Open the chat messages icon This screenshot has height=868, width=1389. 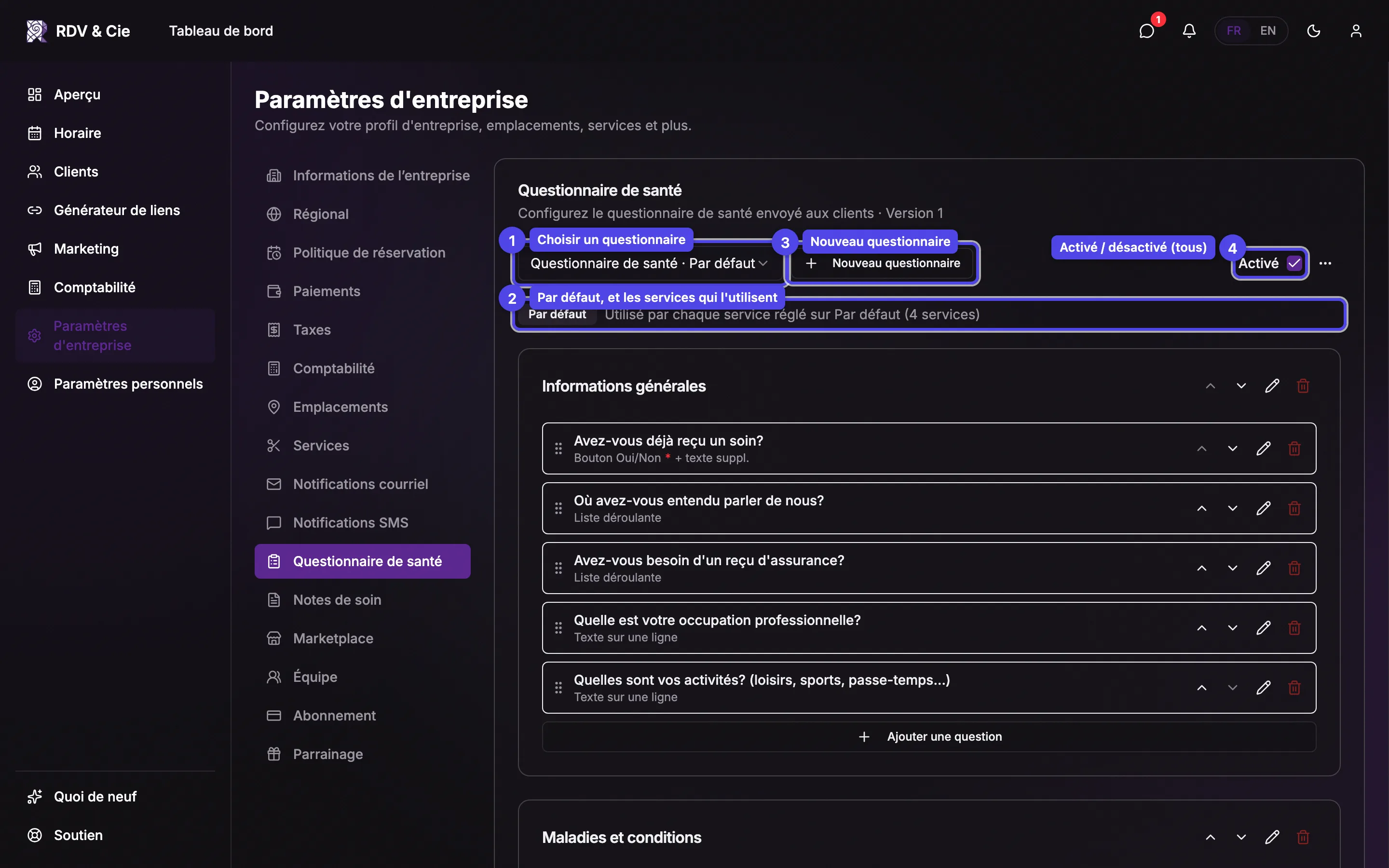coord(1146,31)
